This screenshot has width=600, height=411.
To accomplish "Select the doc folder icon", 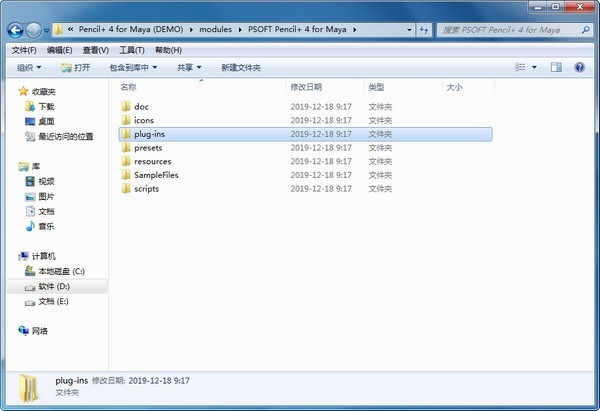I will pos(126,106).
